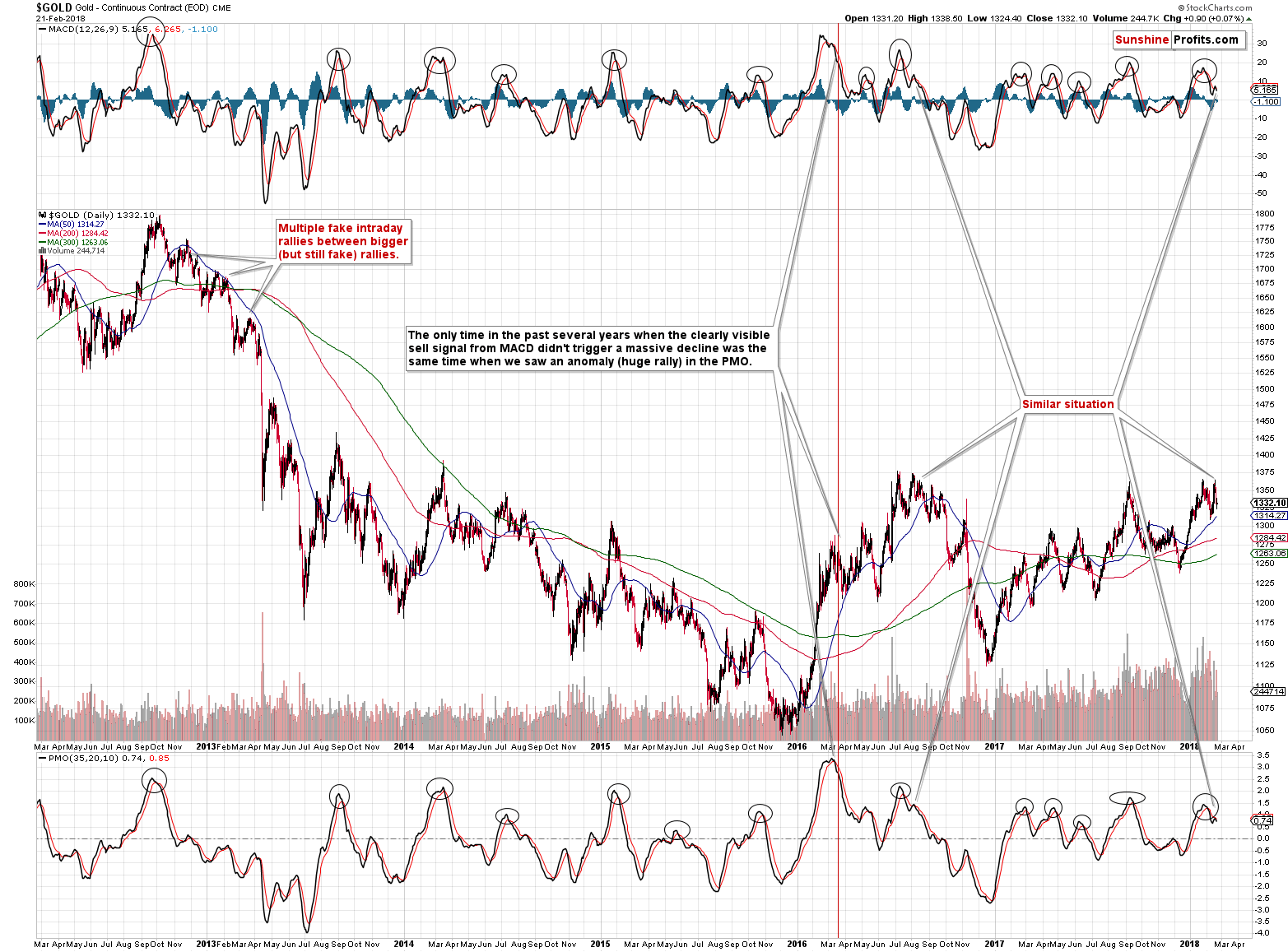Click the 1500 price level on right axis
This screenshot has height=952, width=1288.
click(x=1265, y=388)
